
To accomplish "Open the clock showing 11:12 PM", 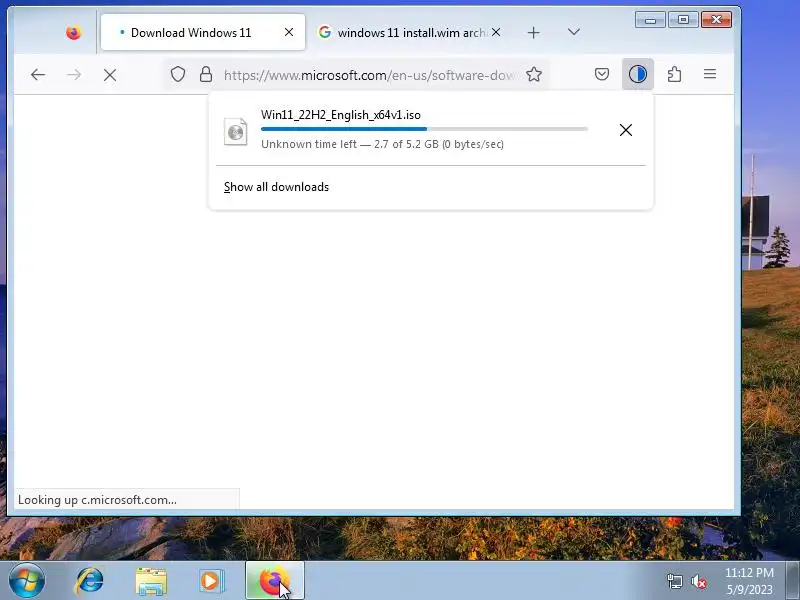I will tap(749, 581).
